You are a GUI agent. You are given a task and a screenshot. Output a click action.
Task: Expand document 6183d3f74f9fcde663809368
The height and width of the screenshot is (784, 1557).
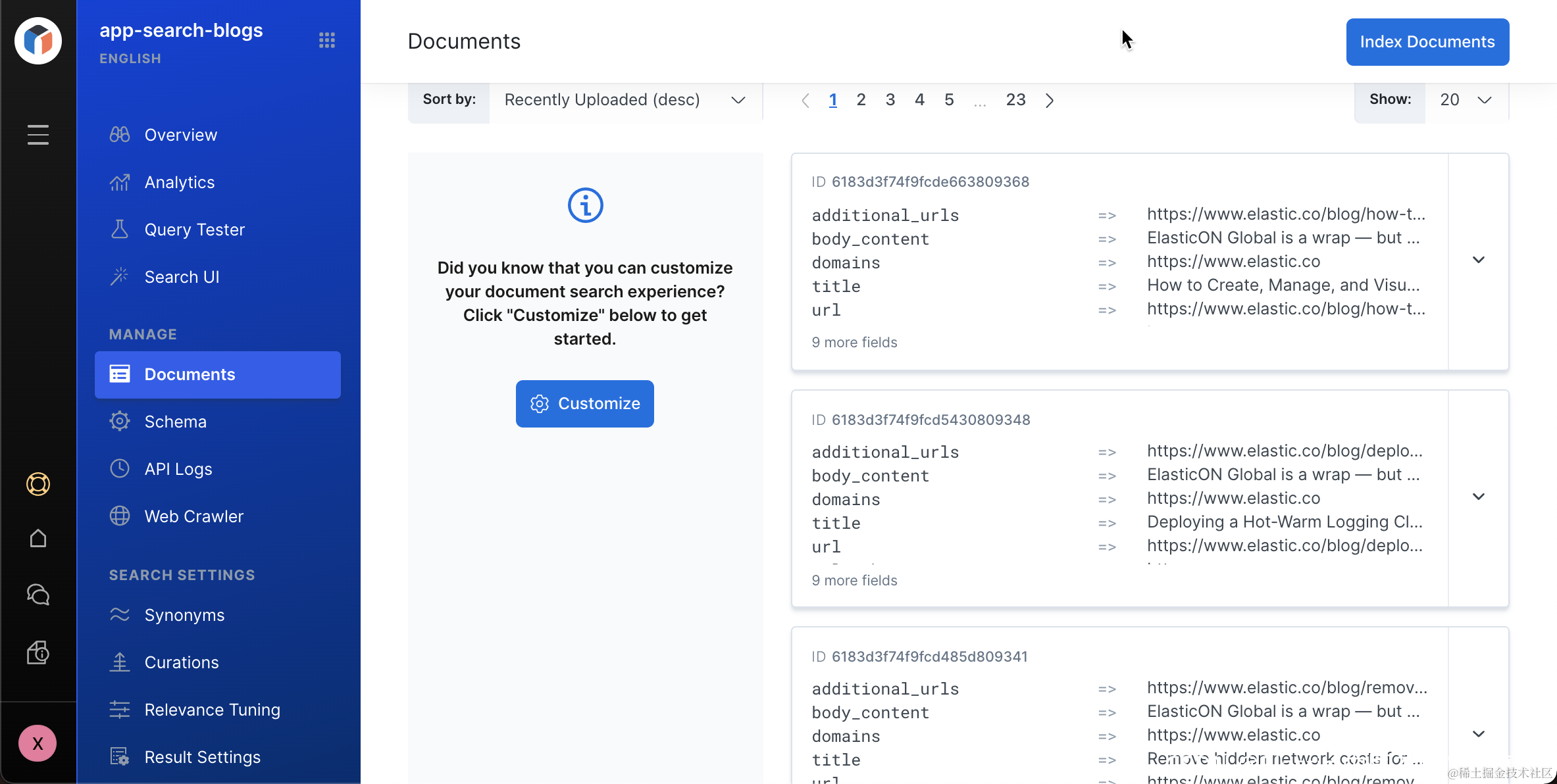coord(1478,260)
